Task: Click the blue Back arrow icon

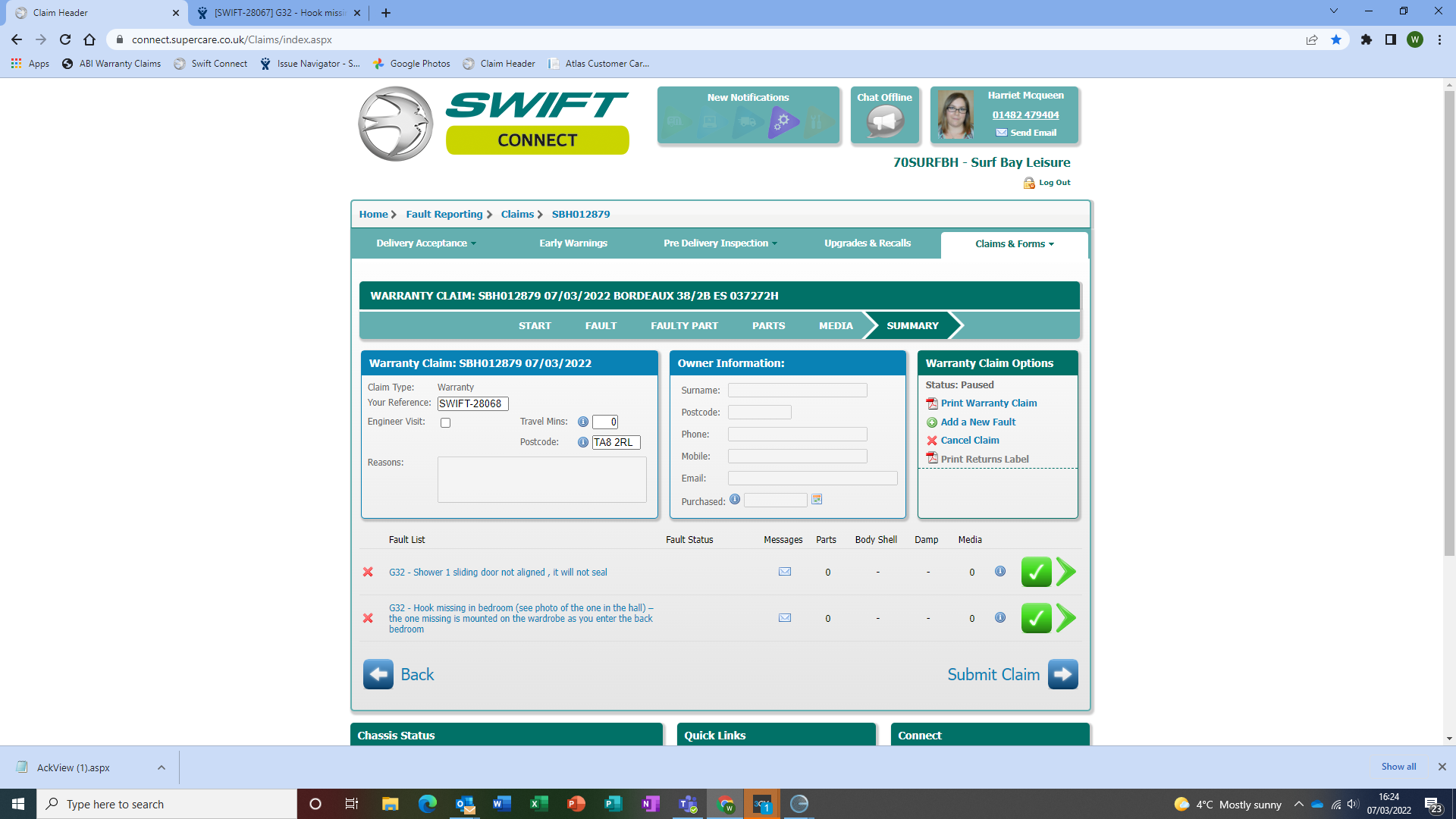Action: 378,674
